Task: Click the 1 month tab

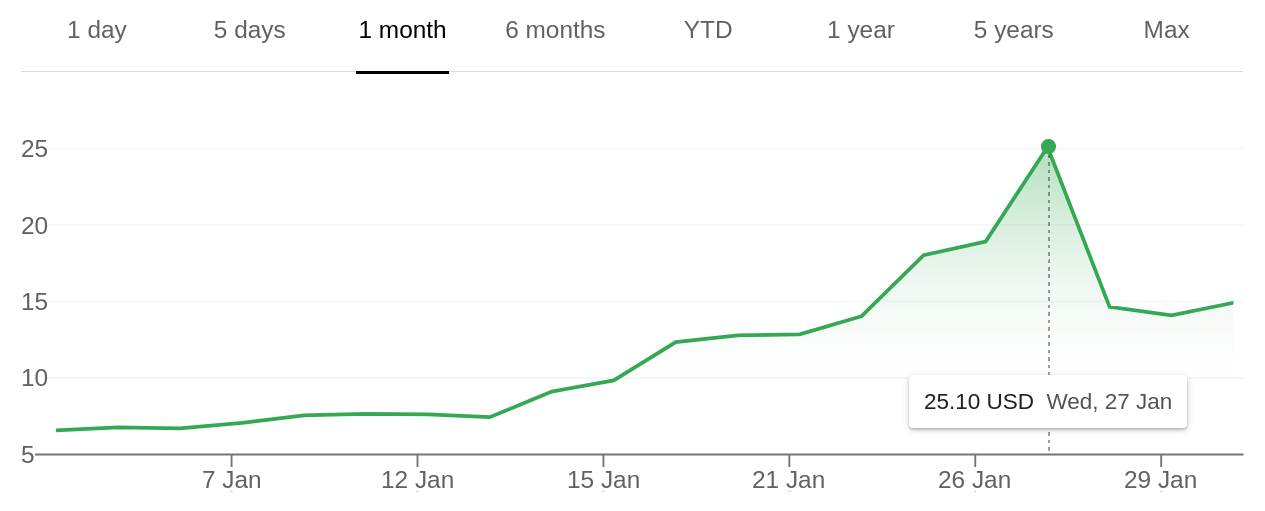Action: pyautogui.click(x=402, y=30)
